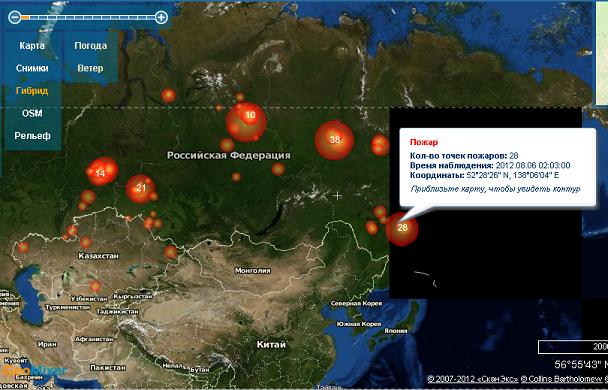This screenshot has height=390, width=608.
Task: Select the Снимки imagery layer
Action: (x=32, y=68)
